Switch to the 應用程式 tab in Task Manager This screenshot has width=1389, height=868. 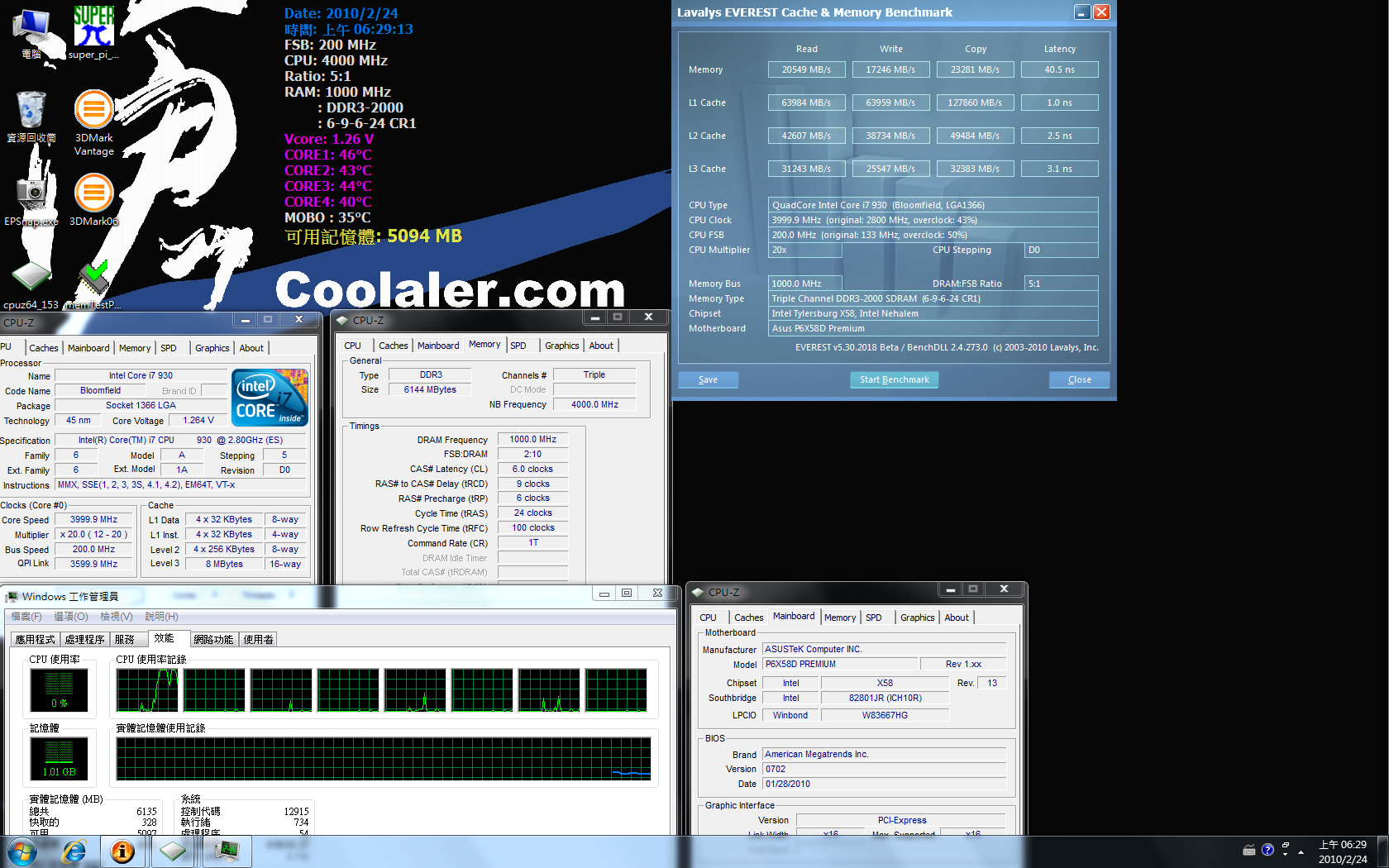tap(36, 640)
